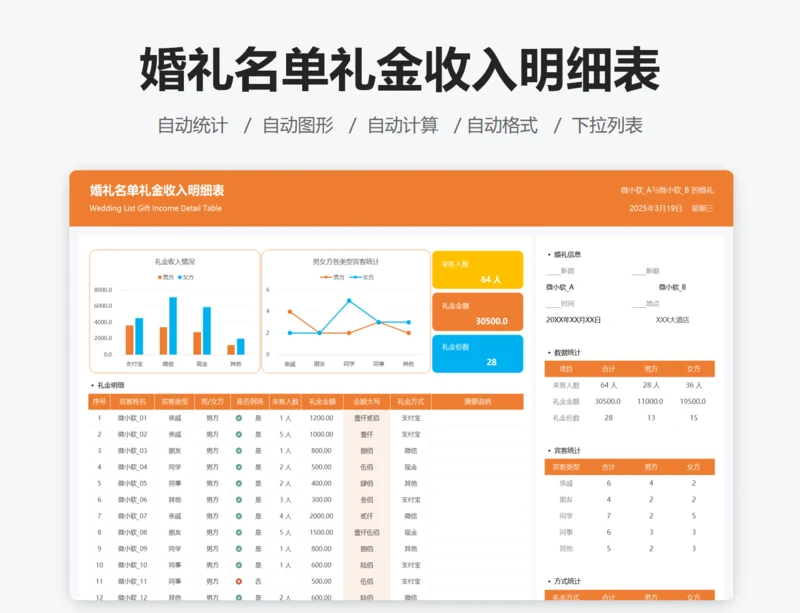Select the green check icon in 微小软_03 row
This screenshot has width=800, height=613.
coord(239,451)
